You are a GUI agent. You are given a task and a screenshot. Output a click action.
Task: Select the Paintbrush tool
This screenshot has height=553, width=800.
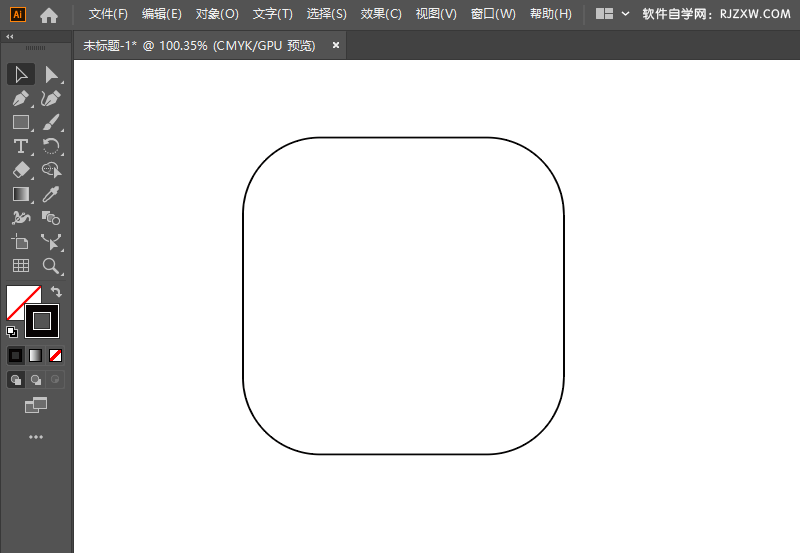(x=51, y=122)
